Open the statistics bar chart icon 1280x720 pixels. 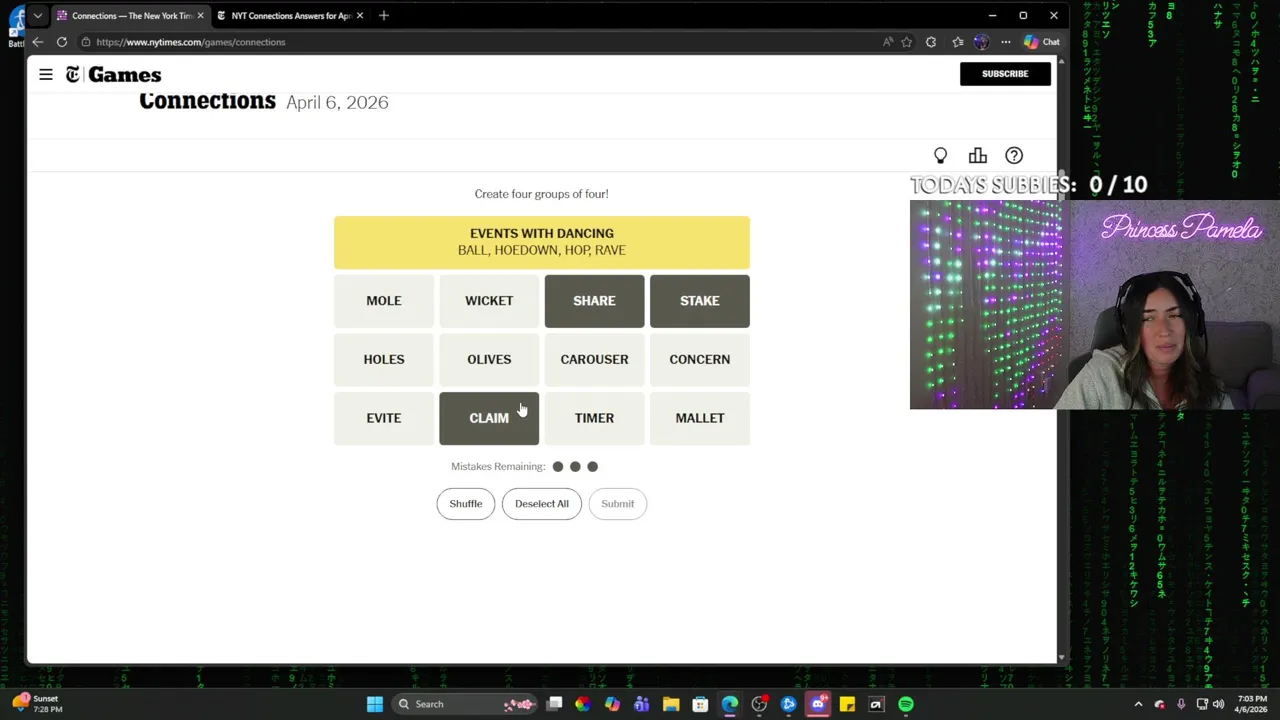(977, 156)
